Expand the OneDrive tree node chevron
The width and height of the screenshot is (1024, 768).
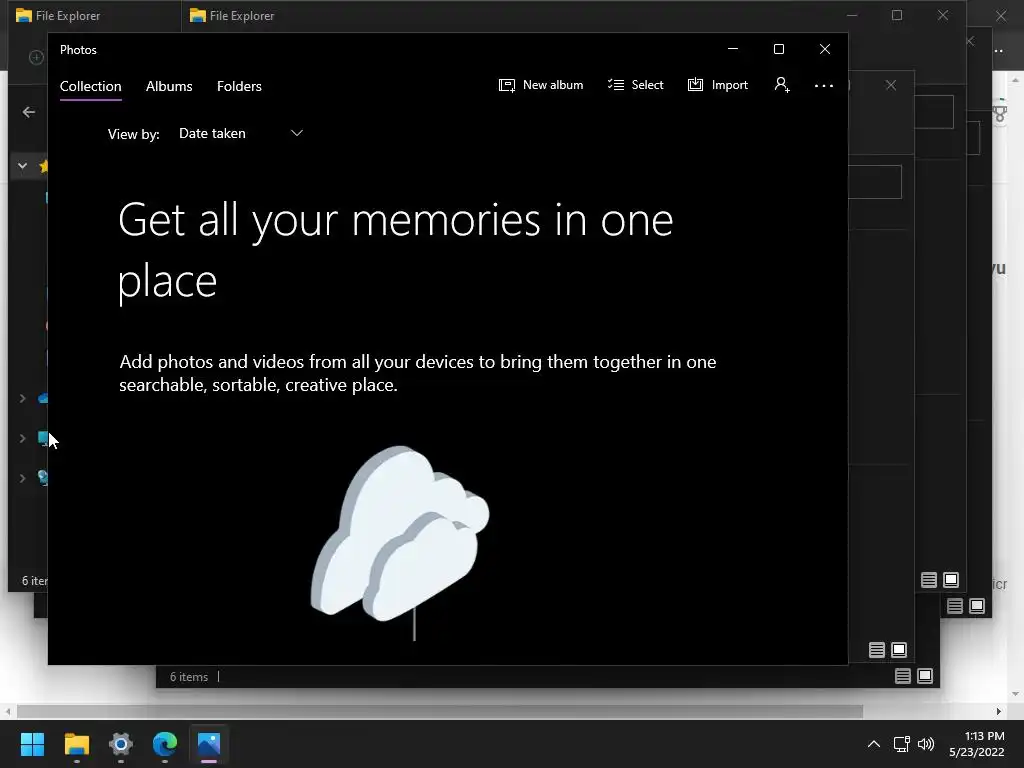[22, 398]
